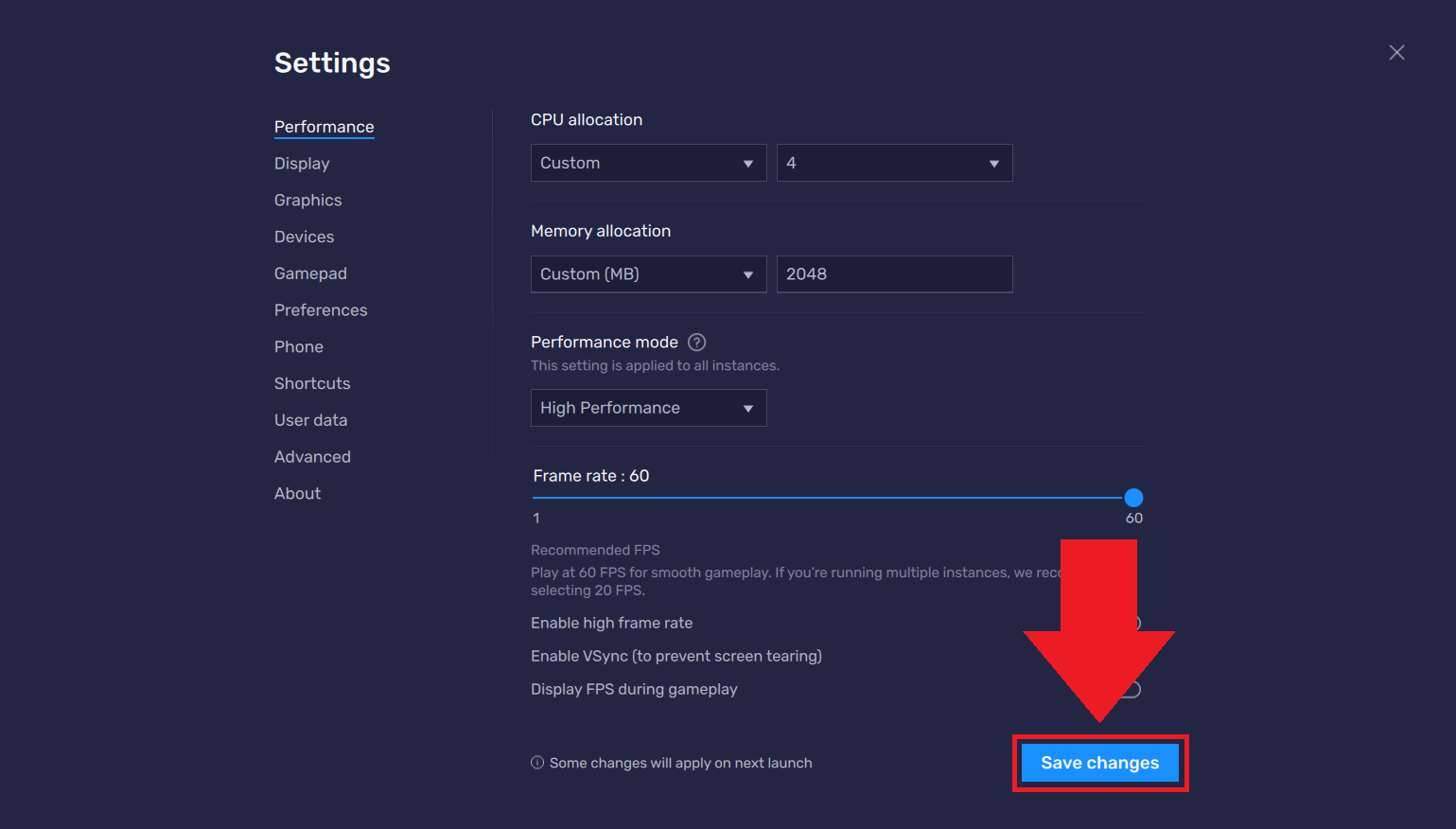The image size is (1456, 829).
Task: Open the CPU allocation Custom dropdown
Action: click(x=648, y=163)
